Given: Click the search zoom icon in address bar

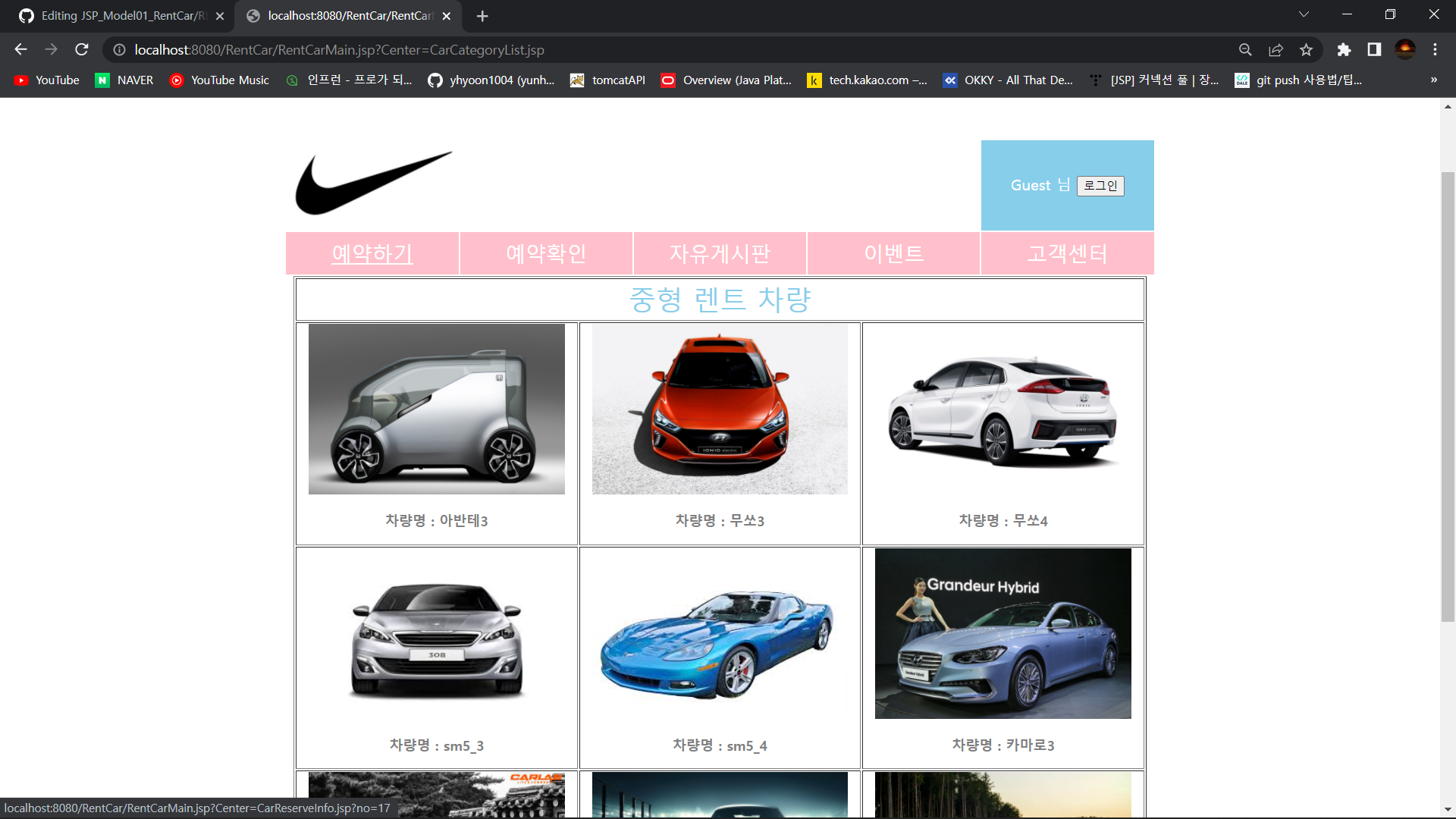Looking at the screenshot, I should [1245, 49].
